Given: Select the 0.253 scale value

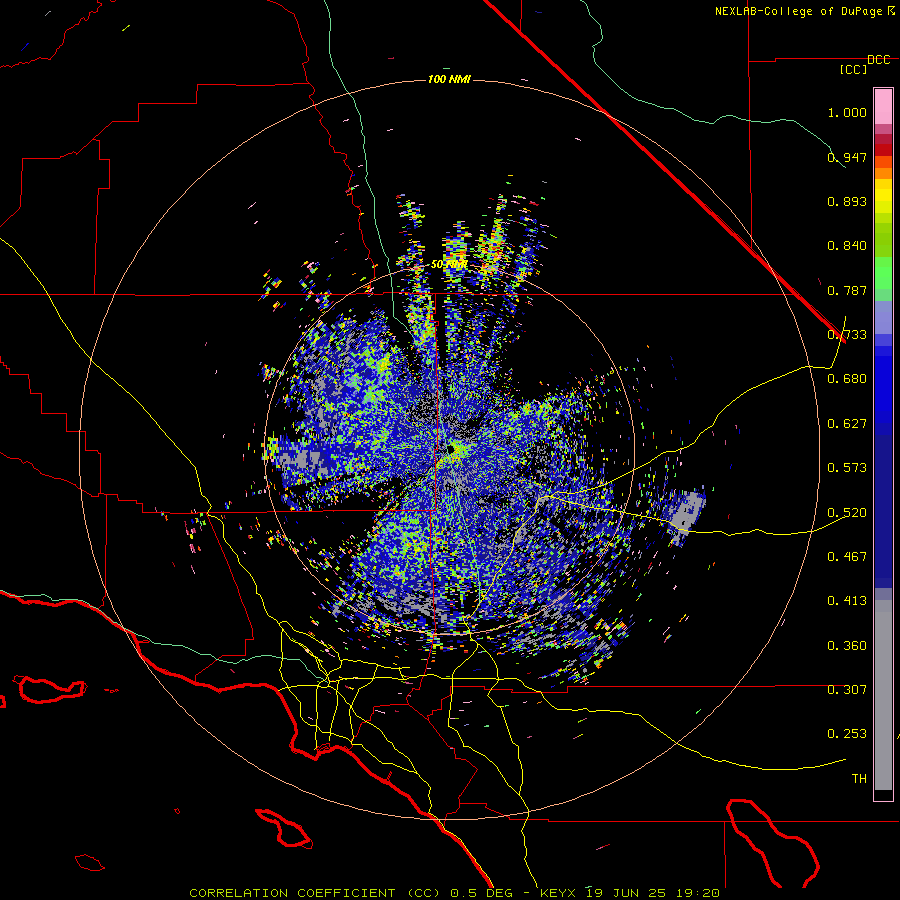Looking at the screenshot, I should [x=847, y=734].
